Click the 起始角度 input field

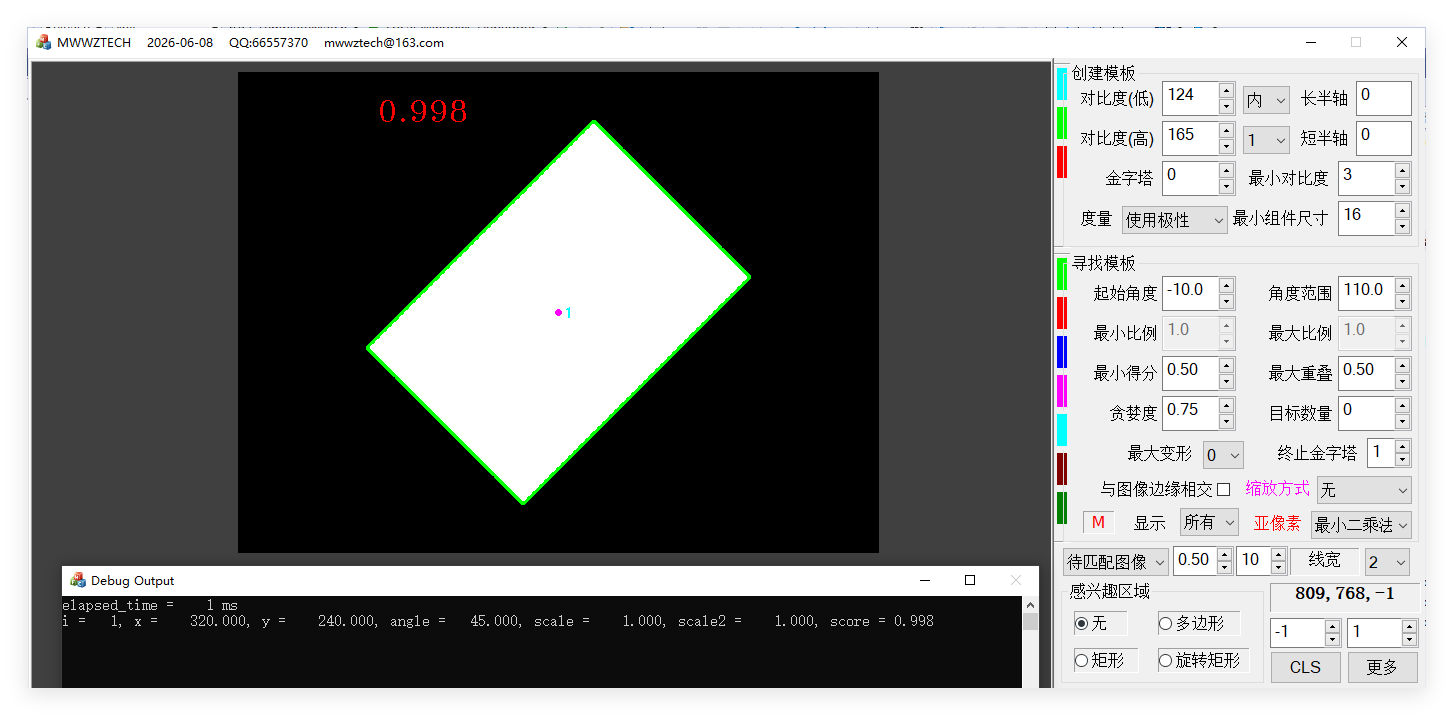(x=1190, y=293)
